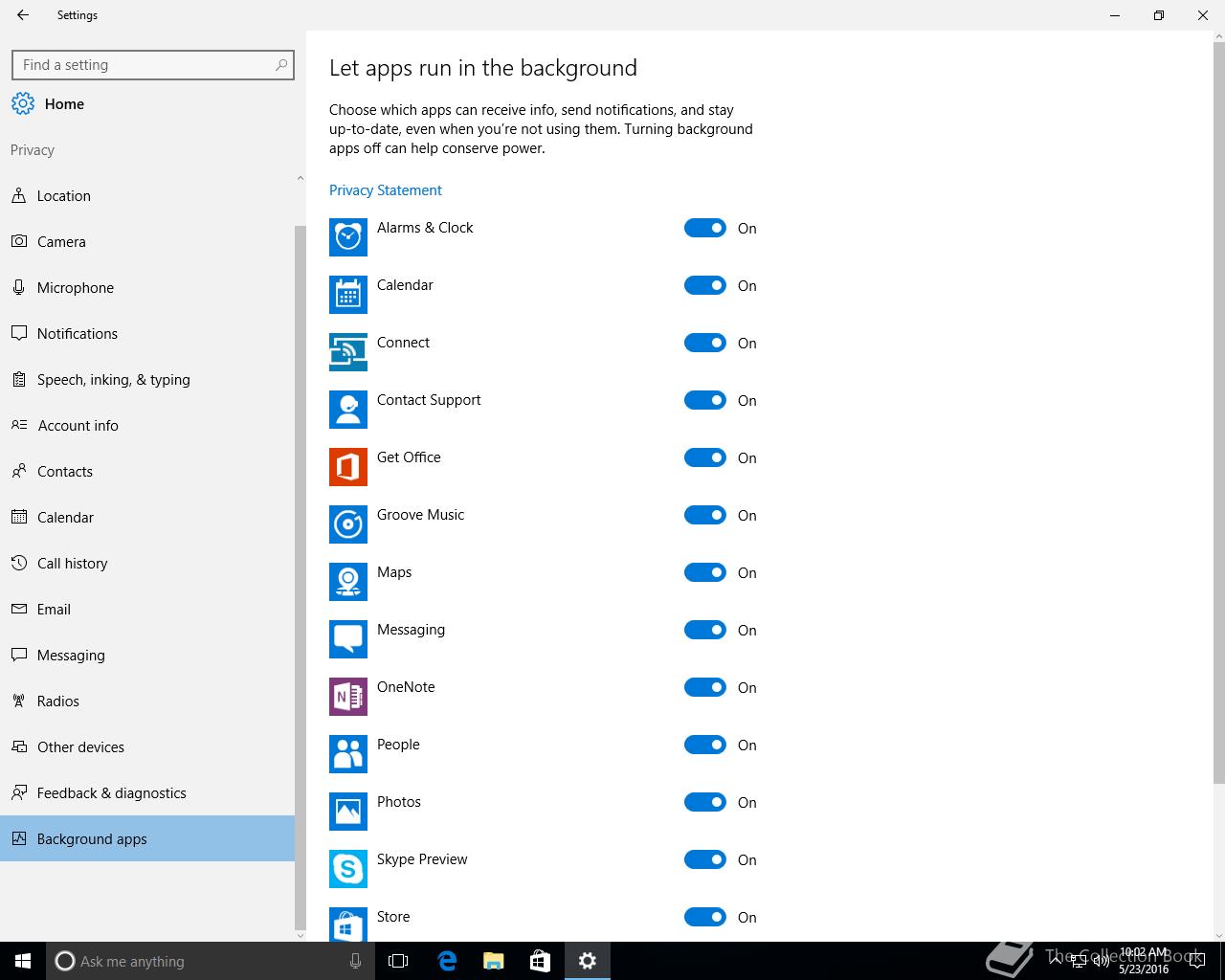The image size is (1225, 980).
Task: Click the Maps app icon
Action: click(347, 582)
